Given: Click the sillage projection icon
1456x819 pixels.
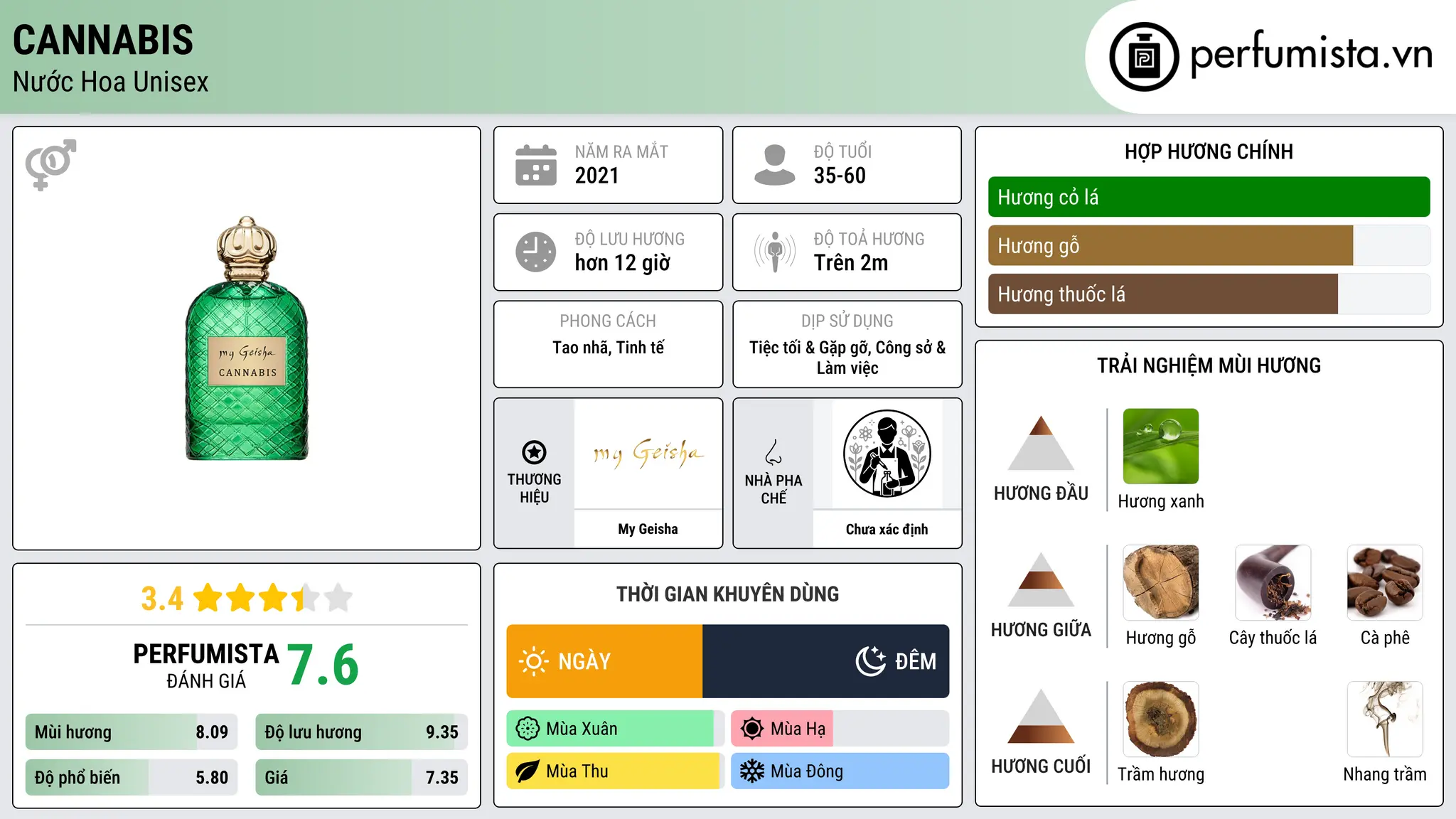Looking at the screenshot, I should pyautogui.click(x=774, y=252).
